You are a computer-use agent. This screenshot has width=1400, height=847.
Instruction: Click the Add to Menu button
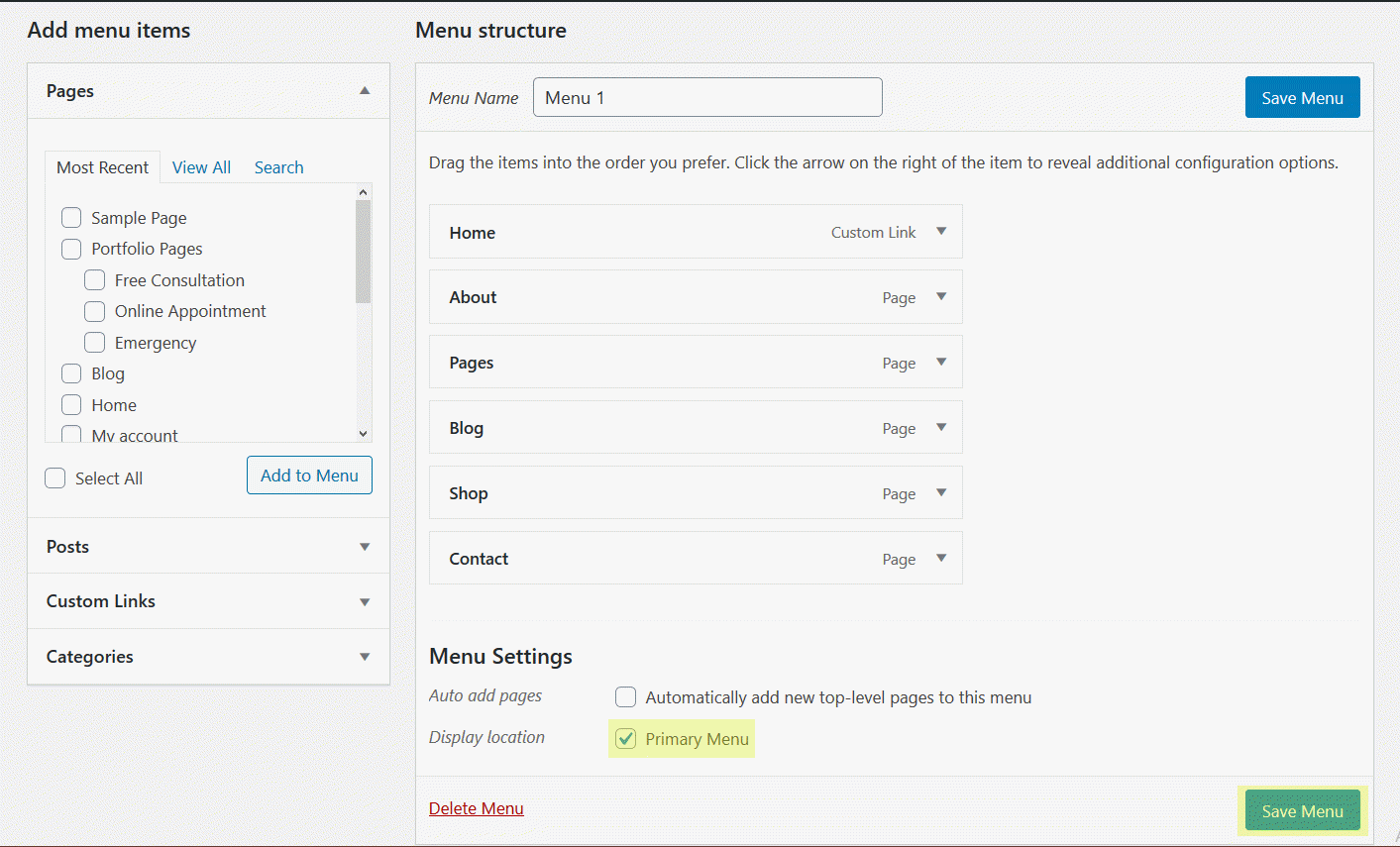(309, 476)
